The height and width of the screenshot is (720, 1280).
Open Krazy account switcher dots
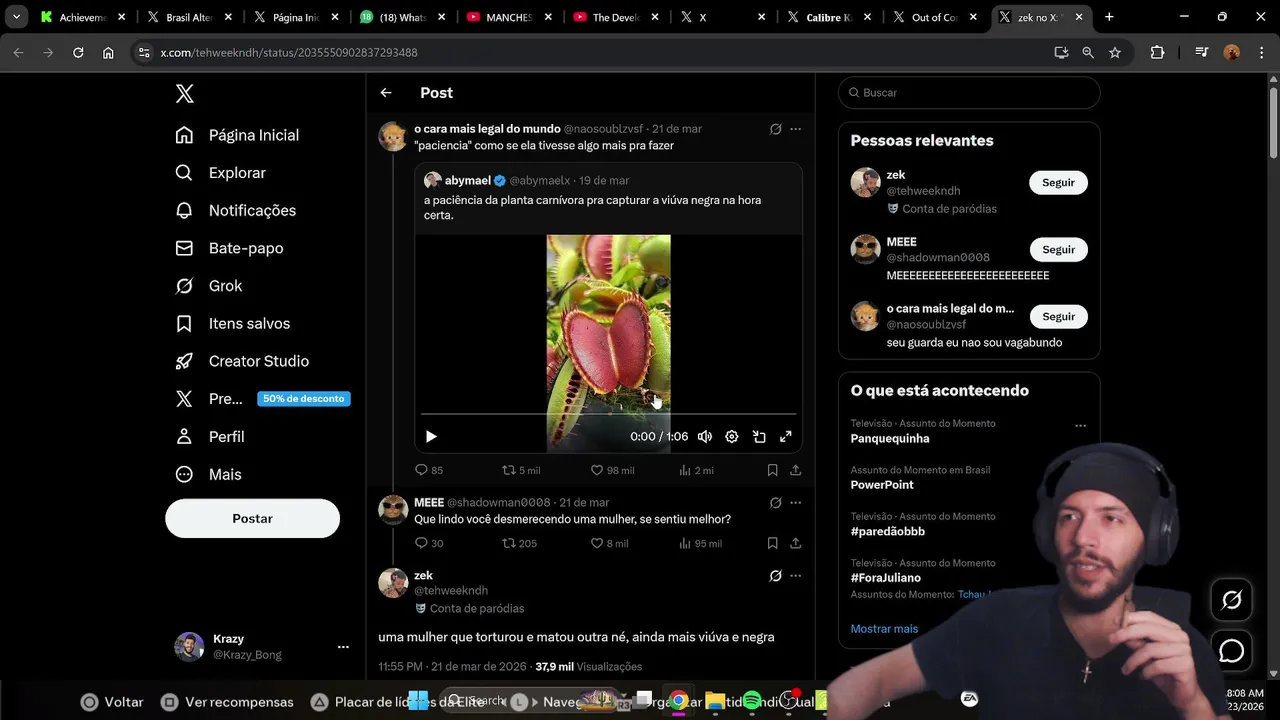click(343, 647)
